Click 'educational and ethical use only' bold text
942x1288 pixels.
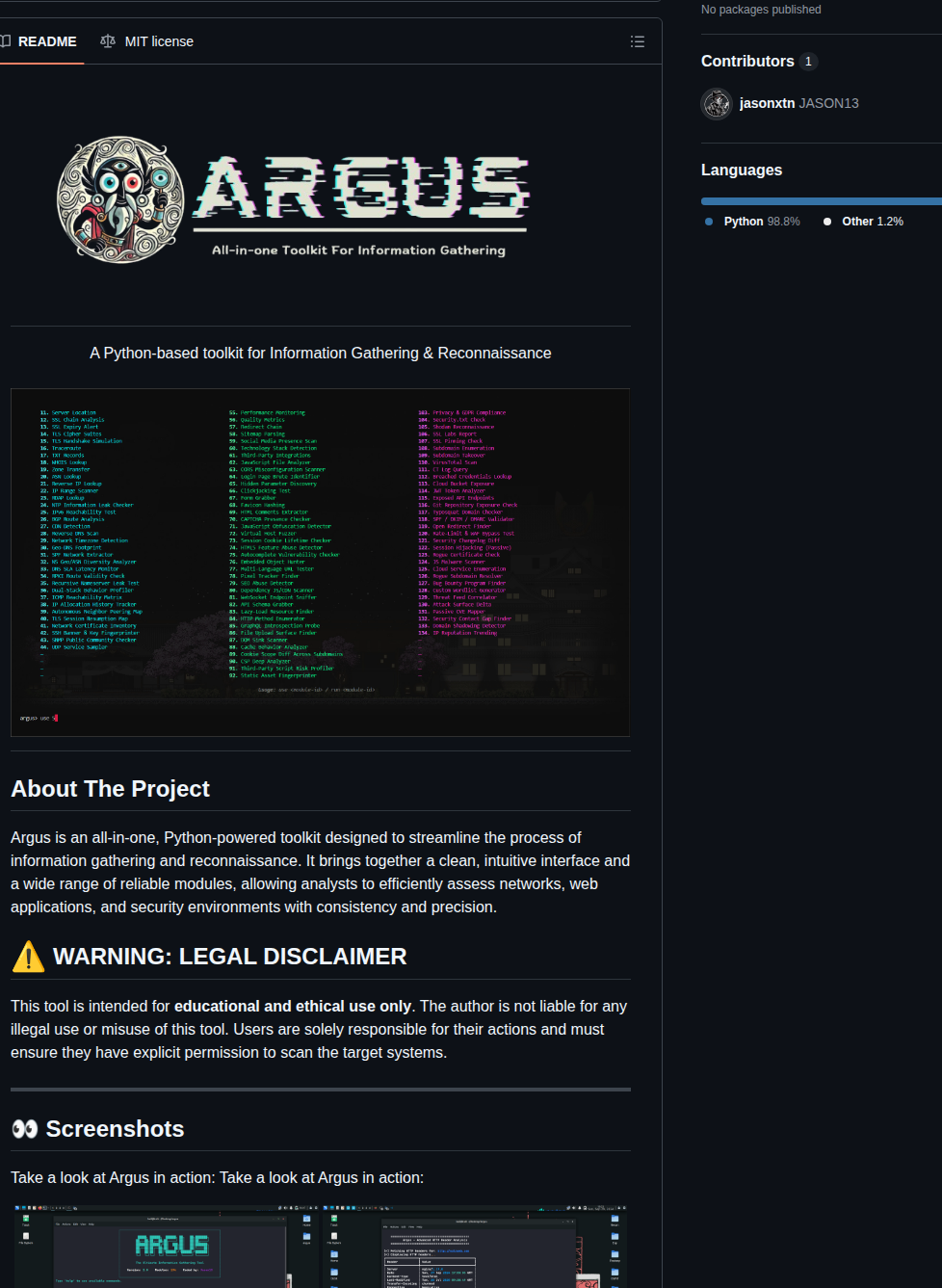click(293, 1006)
